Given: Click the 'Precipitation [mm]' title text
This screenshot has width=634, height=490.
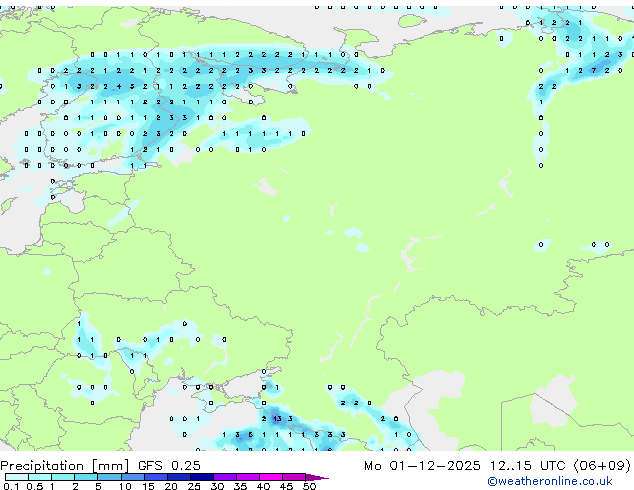Looking at the screenshot, I should 65,466.
